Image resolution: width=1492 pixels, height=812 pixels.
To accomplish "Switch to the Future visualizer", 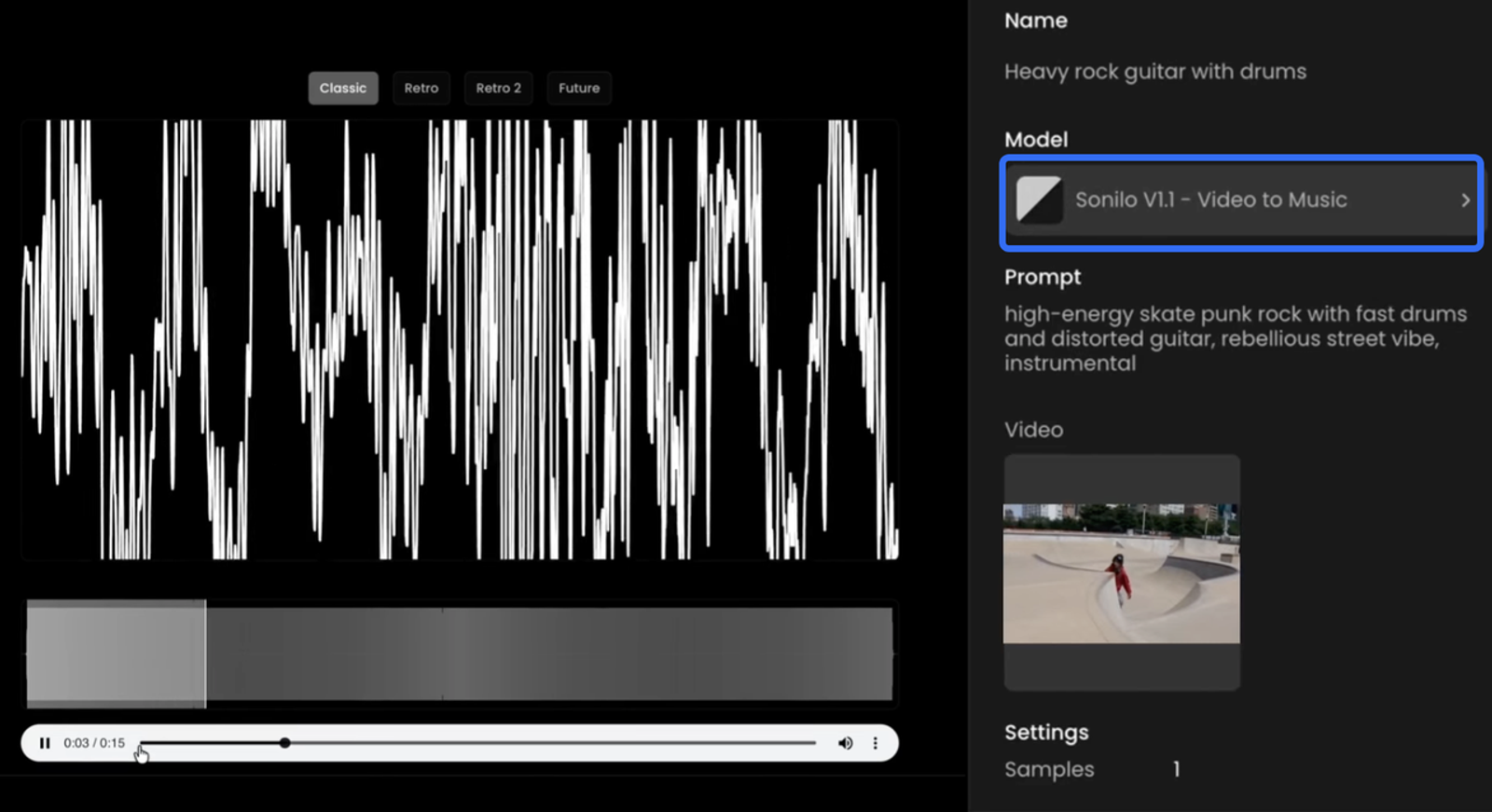I will click(579, 88).
